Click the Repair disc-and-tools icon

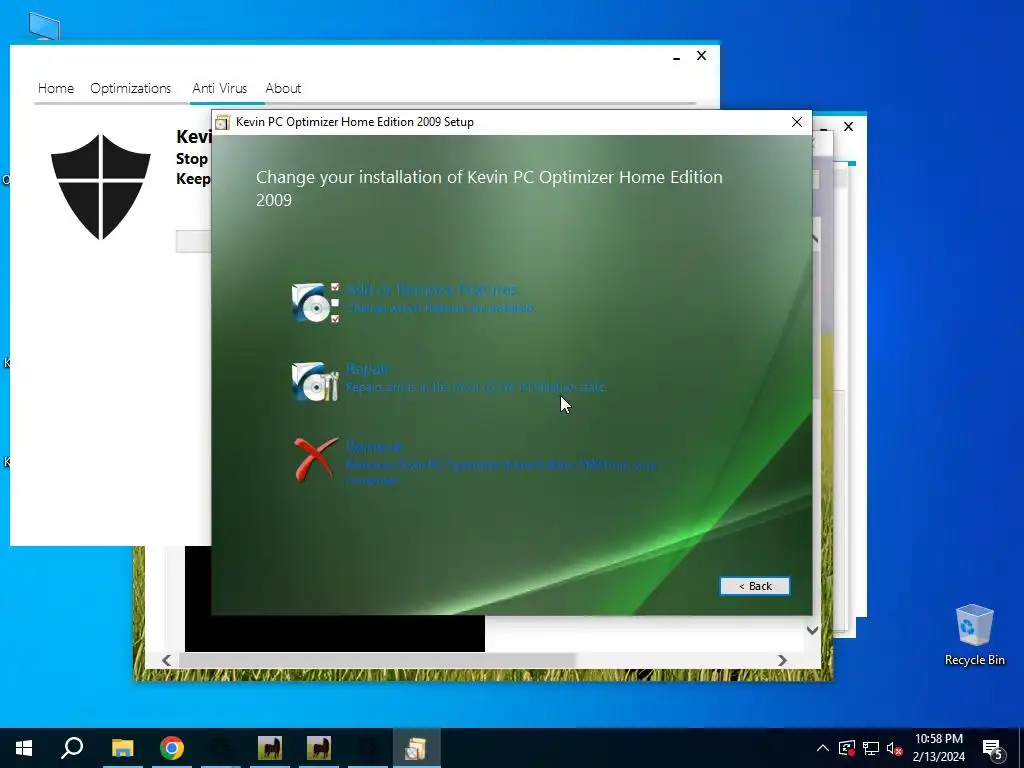click(x=315, y=381)
